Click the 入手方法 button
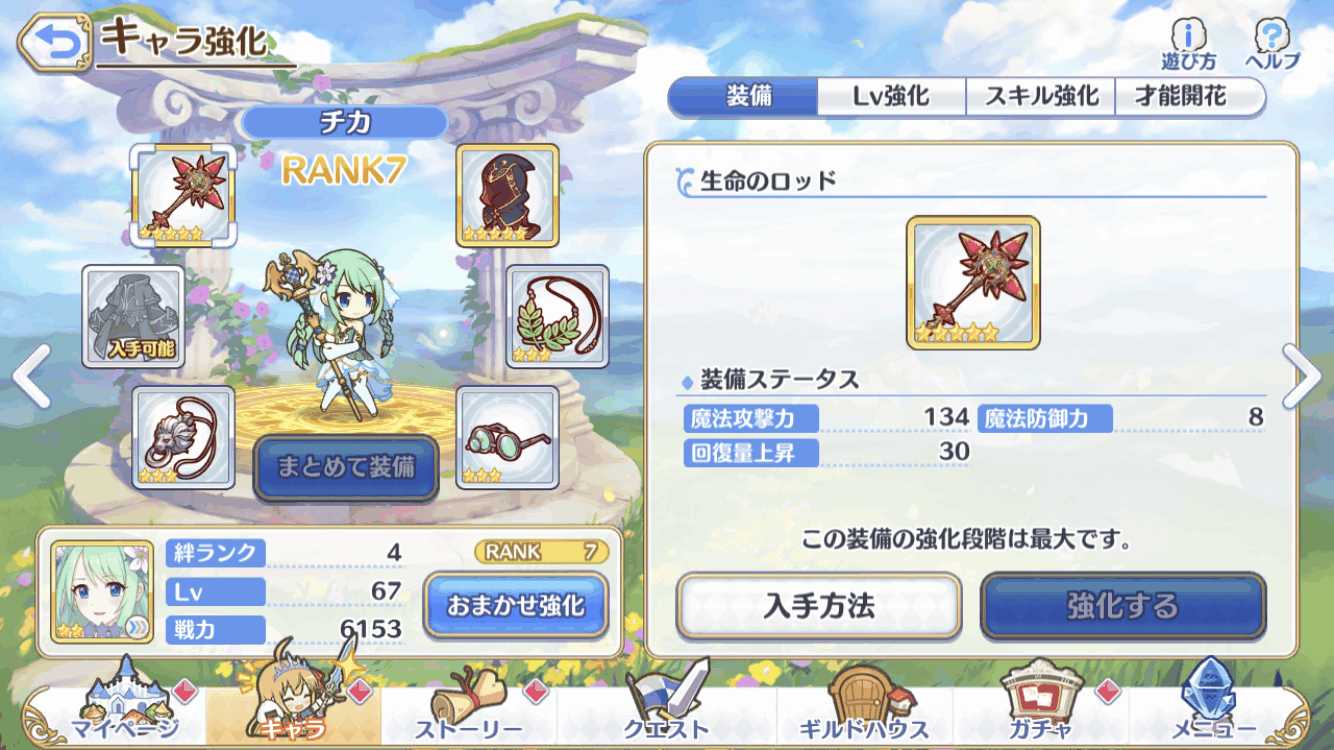Viewport: 1334px width, 750px height. click(819, 606)
